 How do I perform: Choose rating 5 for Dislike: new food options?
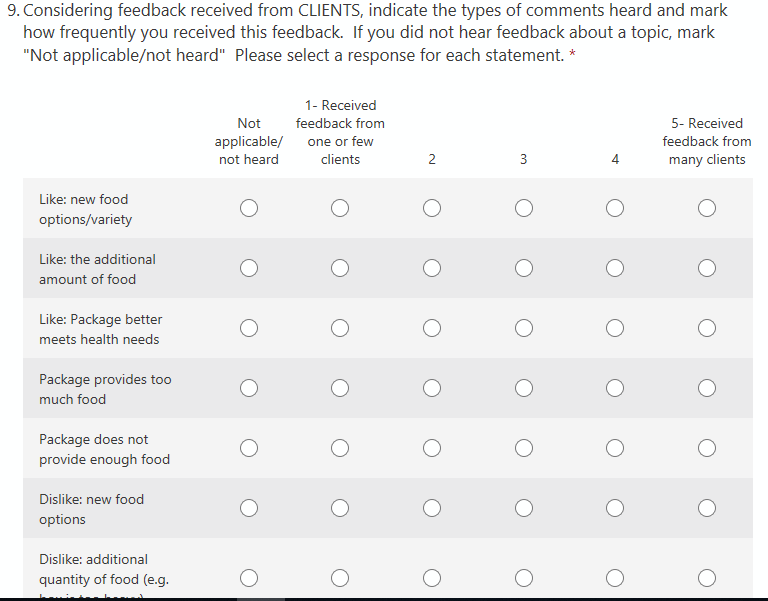click(707, 508)
